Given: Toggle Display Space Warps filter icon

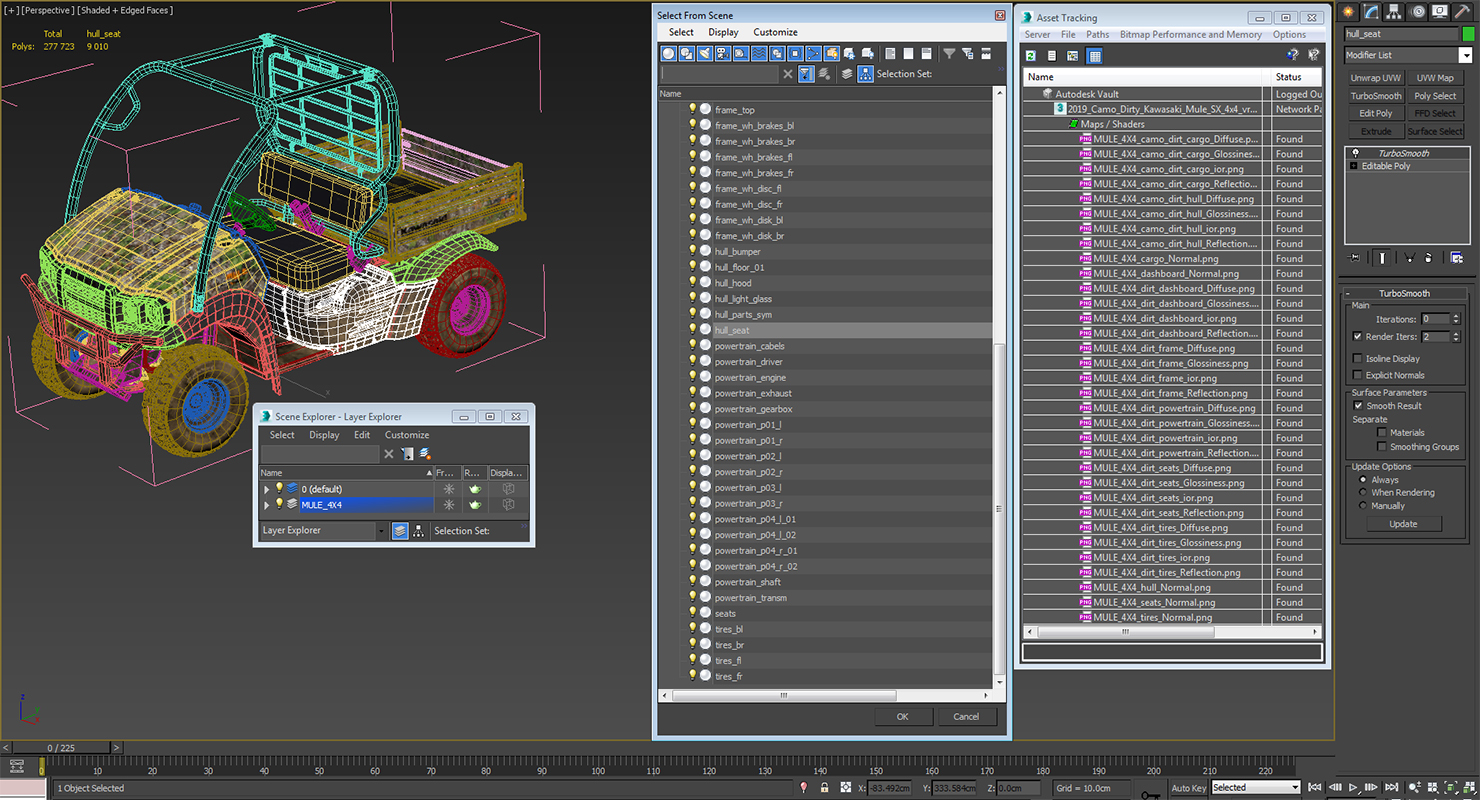Looking at the screenshot, I should [759, 54].
